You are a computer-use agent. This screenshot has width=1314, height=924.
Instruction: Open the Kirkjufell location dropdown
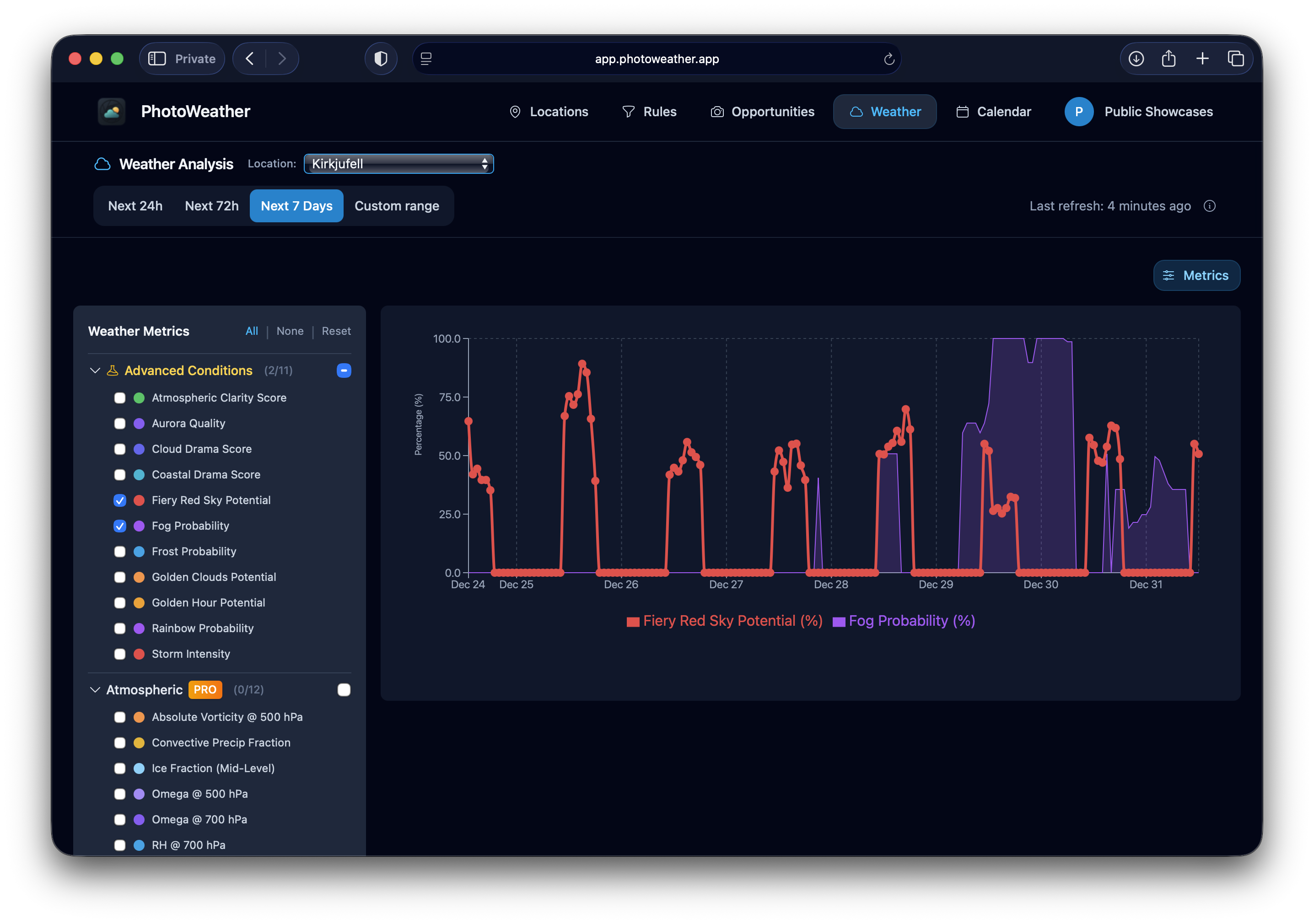[399, 164]
